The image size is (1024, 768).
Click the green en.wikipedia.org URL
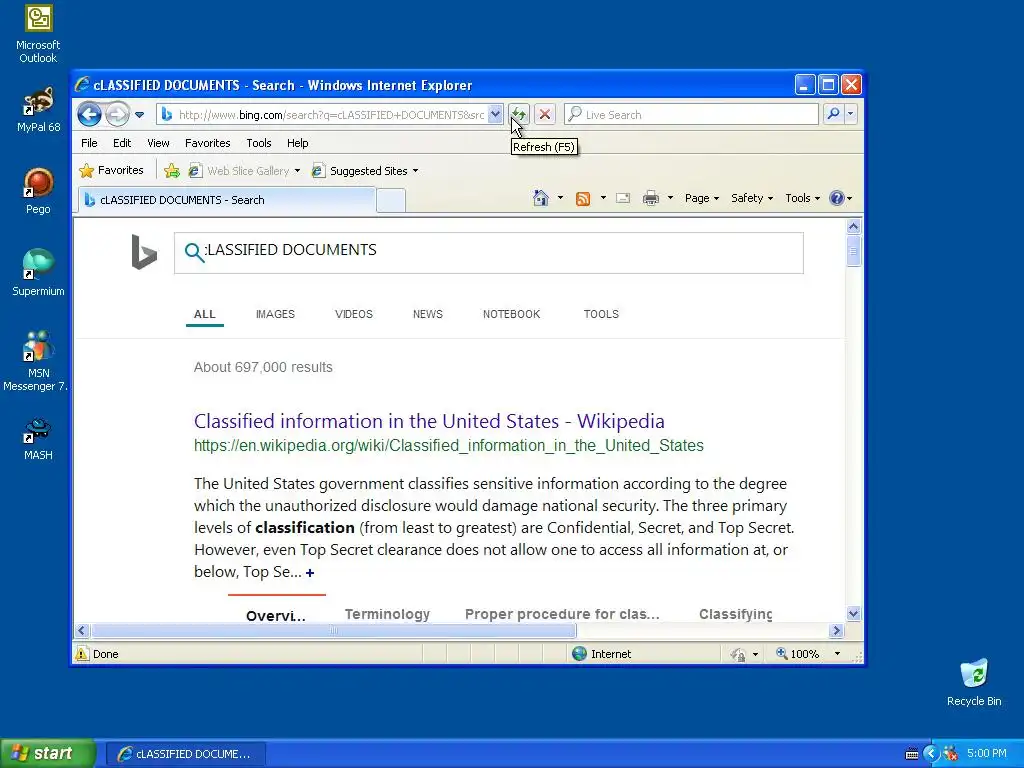[x=449, y=445]
